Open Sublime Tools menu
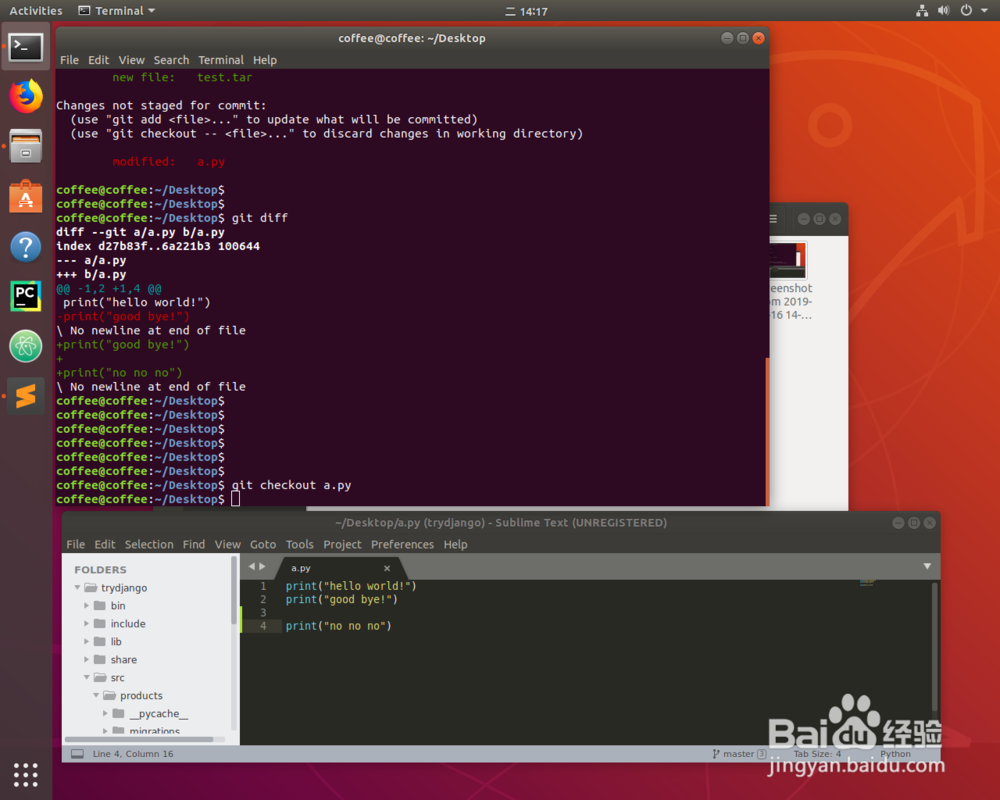This screenshot has width=1000, height=800. click(299, 544)
